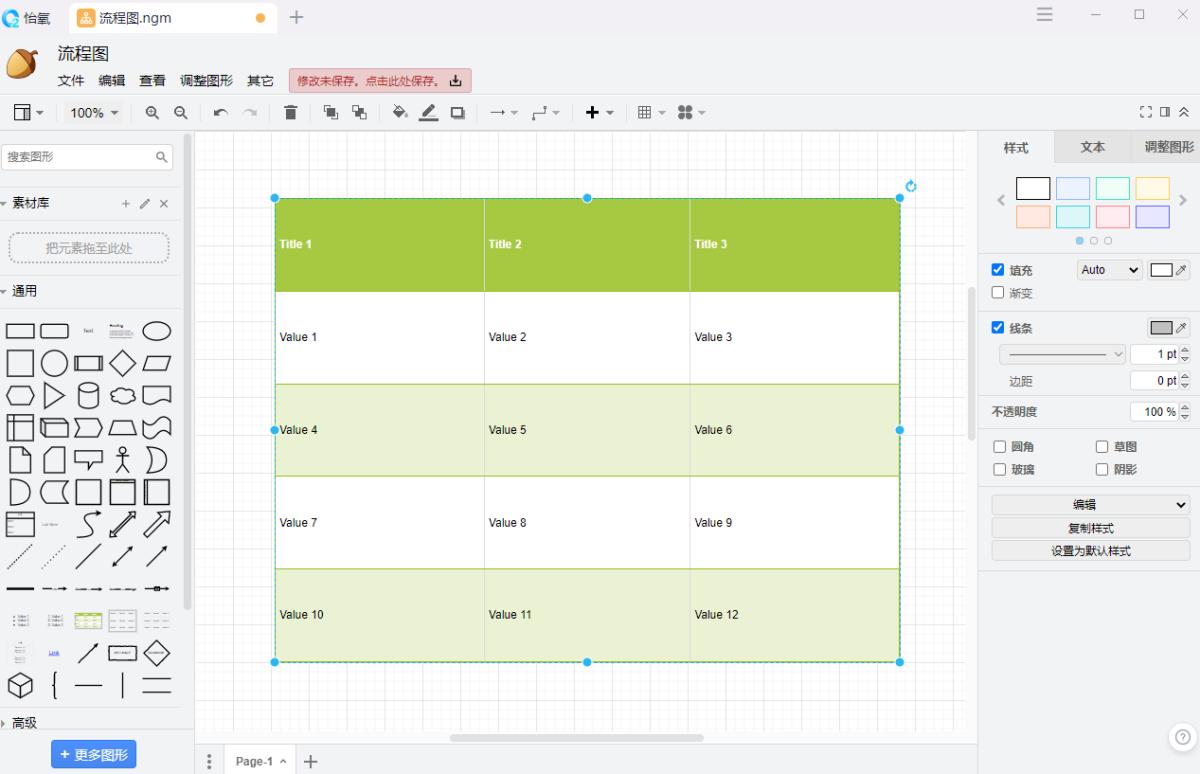The height and width of the screenshot is (774, 1200).
Task: Delete selection with the trash icon
Action: pos(291,113)
